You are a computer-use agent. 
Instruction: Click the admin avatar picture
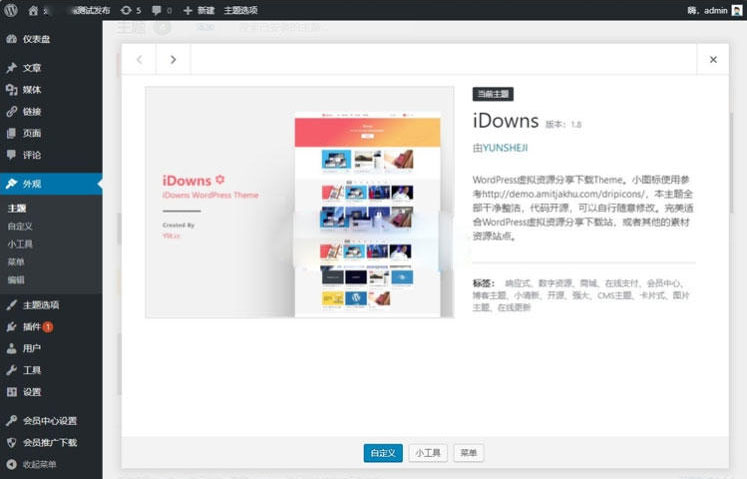(x=737, y=10)
